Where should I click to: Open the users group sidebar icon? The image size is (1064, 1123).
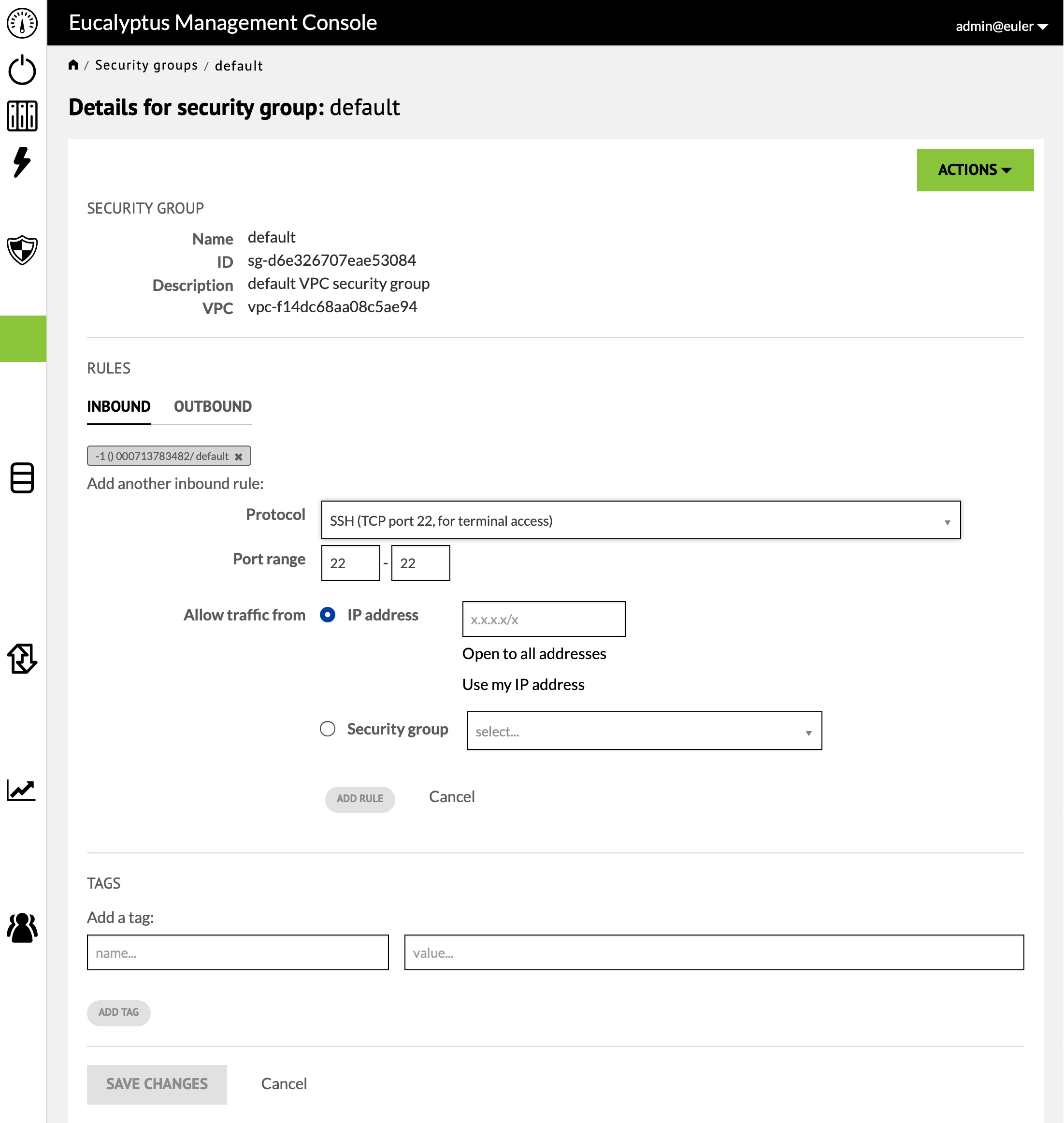(22, 927)
